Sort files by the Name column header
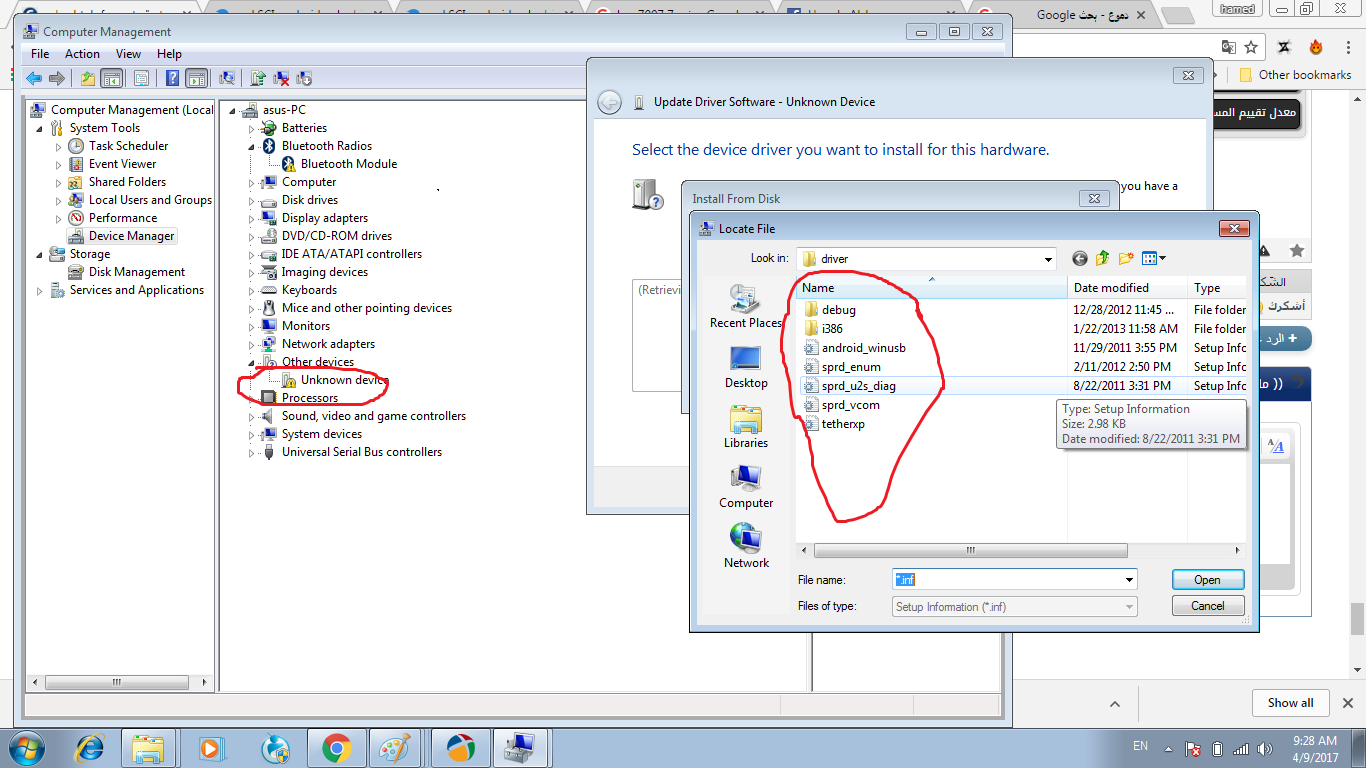The height and width of the screenshot is (768, 1366). click(932, 288)
